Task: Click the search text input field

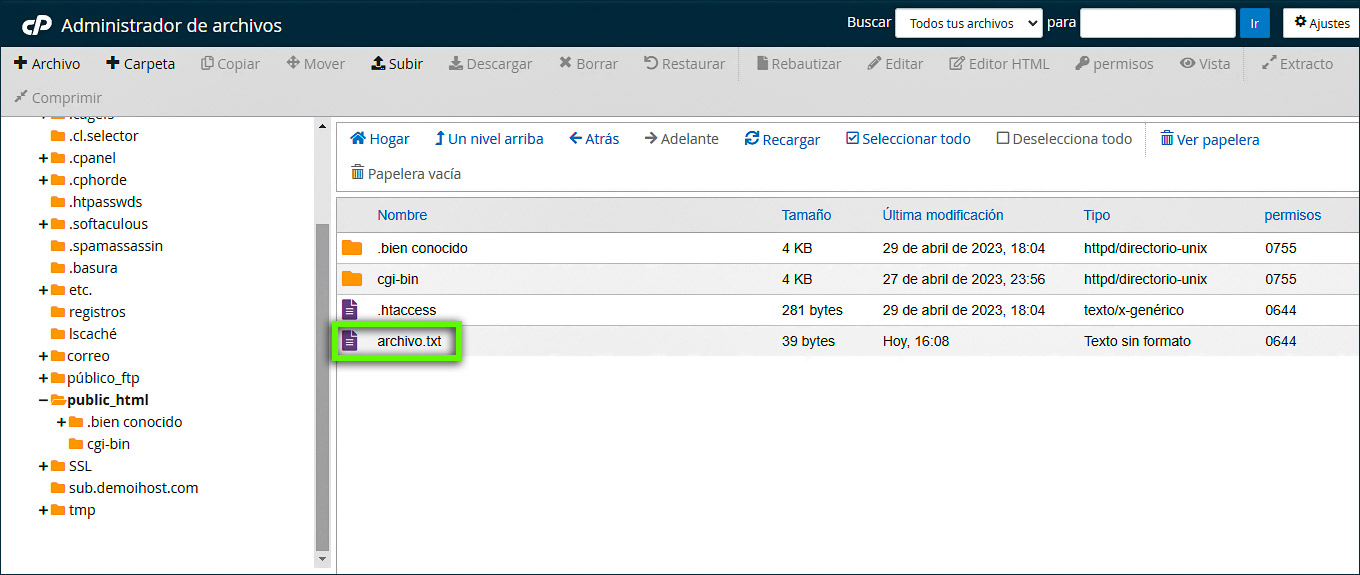Action: click(1157, 23)
